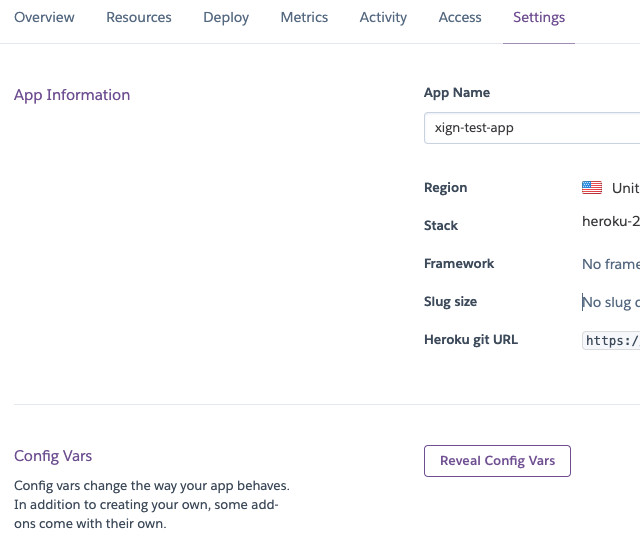Click the App Name field label
This screenshot has height=539, width=640.
[x=457, y=93]
